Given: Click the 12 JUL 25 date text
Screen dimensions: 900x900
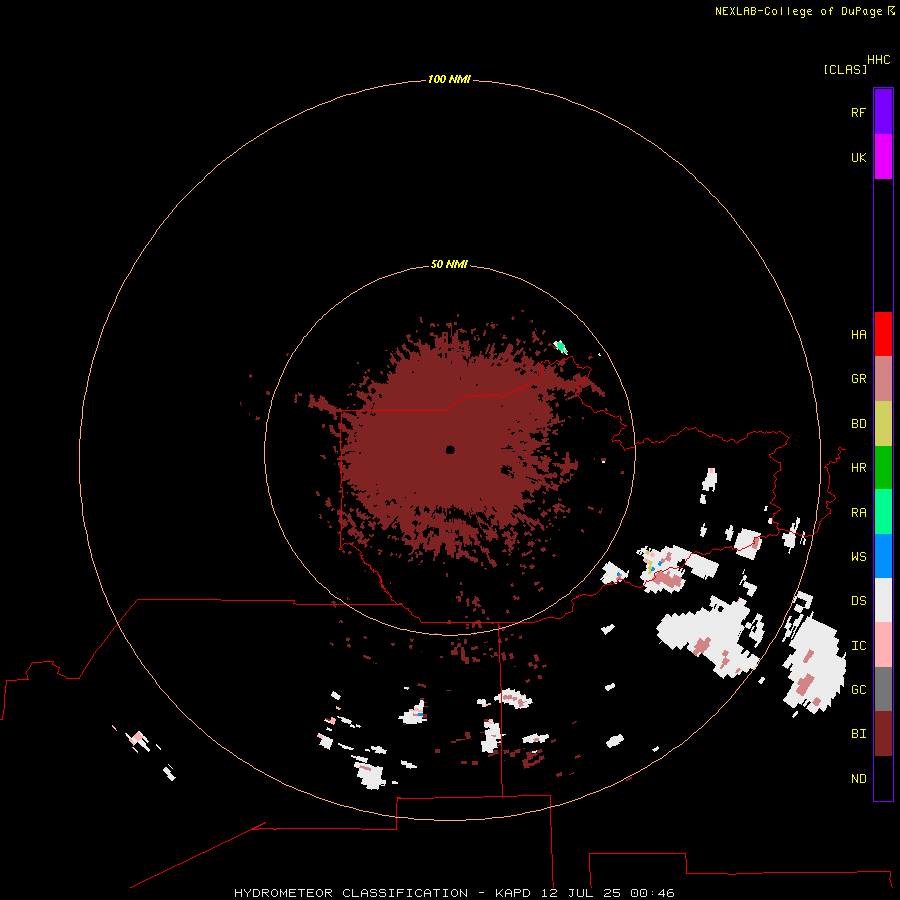Looking at the screenshot, I should (580, 893).
